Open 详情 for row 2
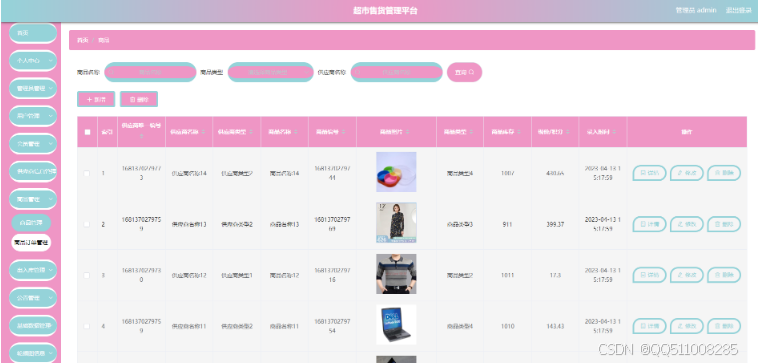The height and width of the screenshot is (363, 758). pos(649,224)
